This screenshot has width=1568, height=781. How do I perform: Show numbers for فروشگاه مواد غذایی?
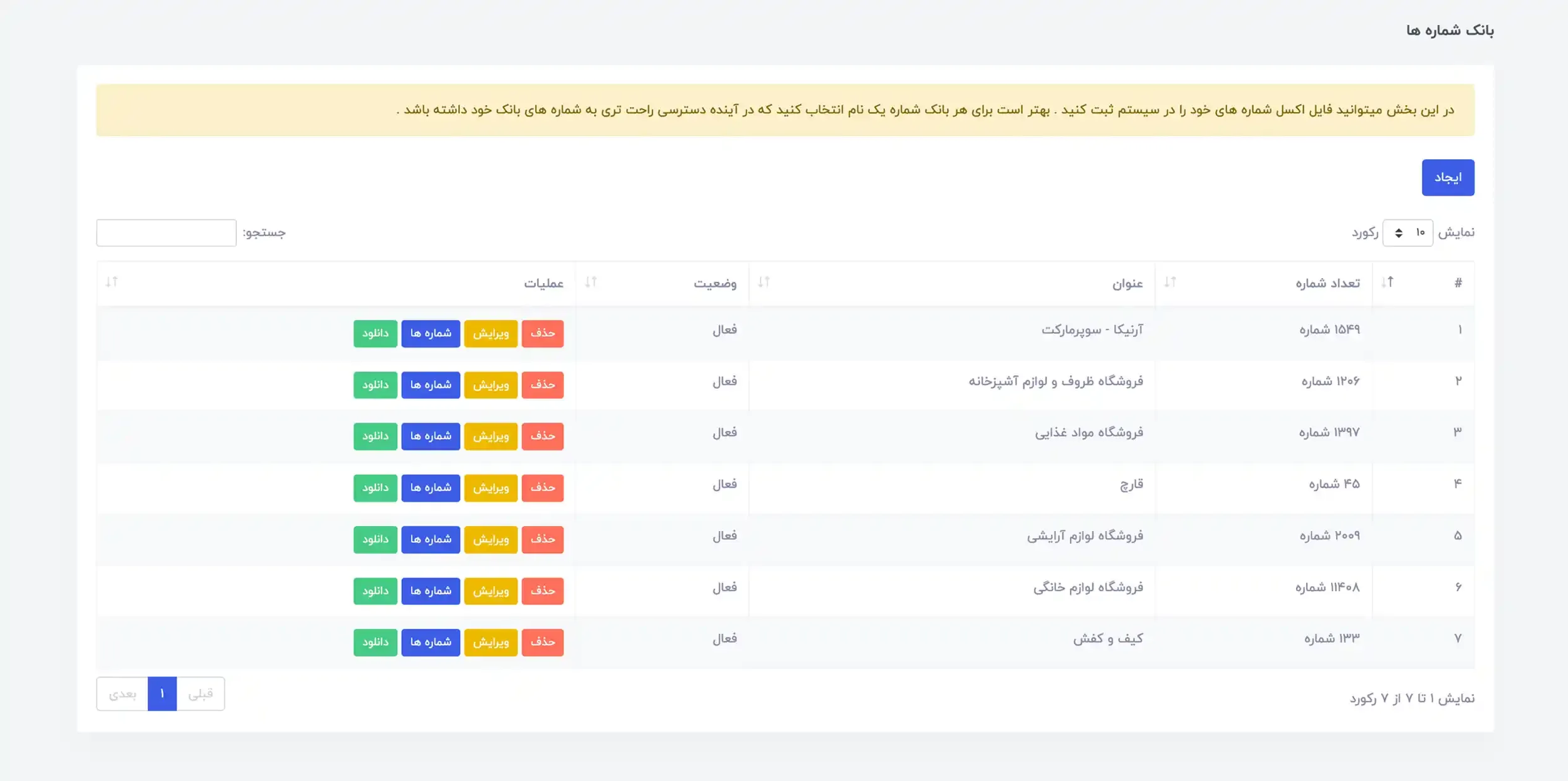(431, 437)
